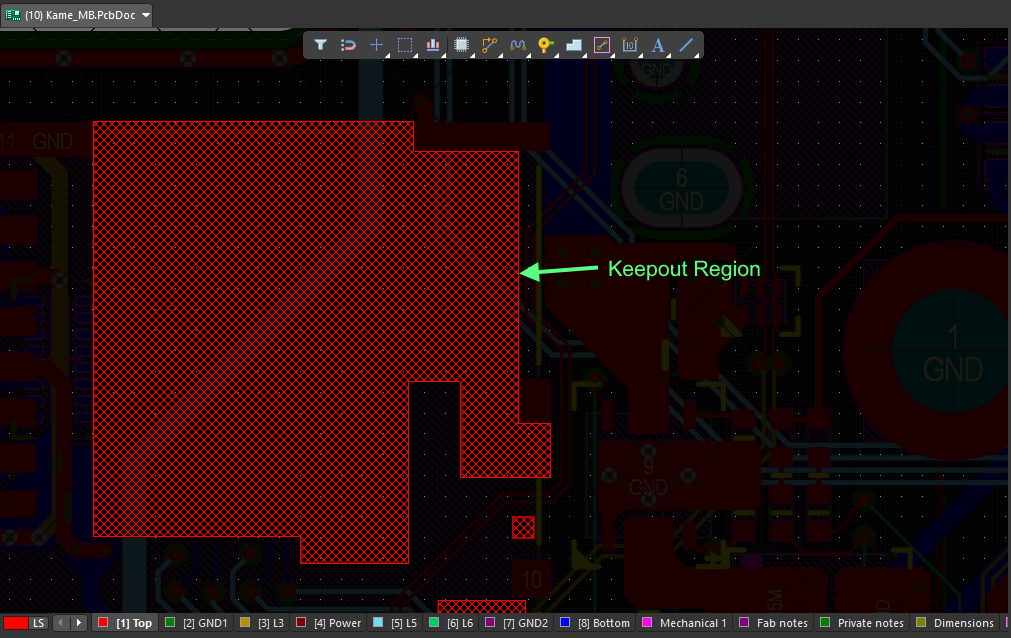
Task: Choose the dashed rectangle selection tool
Action: point(405,45)
